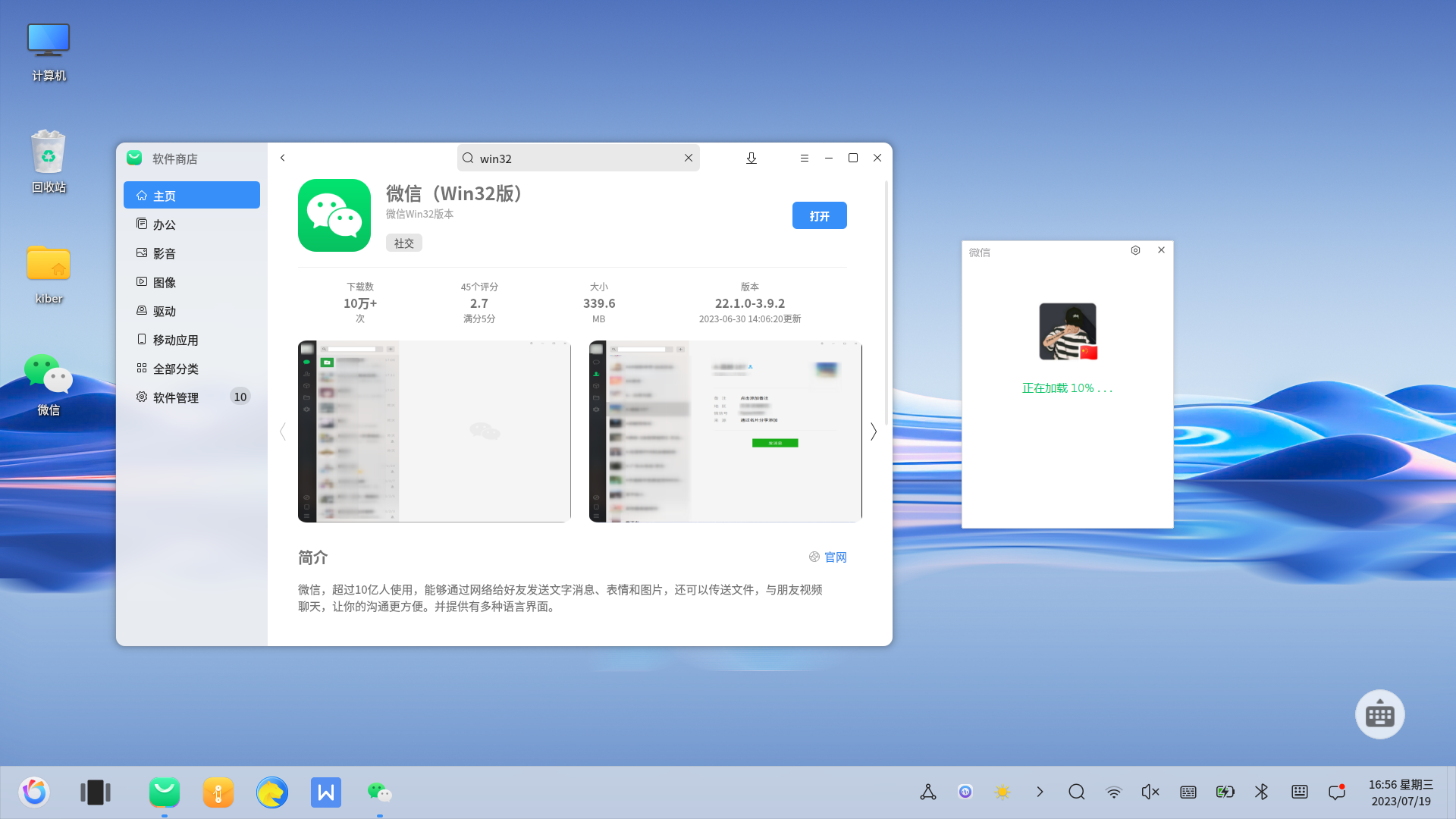Open the software store hamburger menu
The height and width of the screenshot is (819, 1456).
[805, 158]
